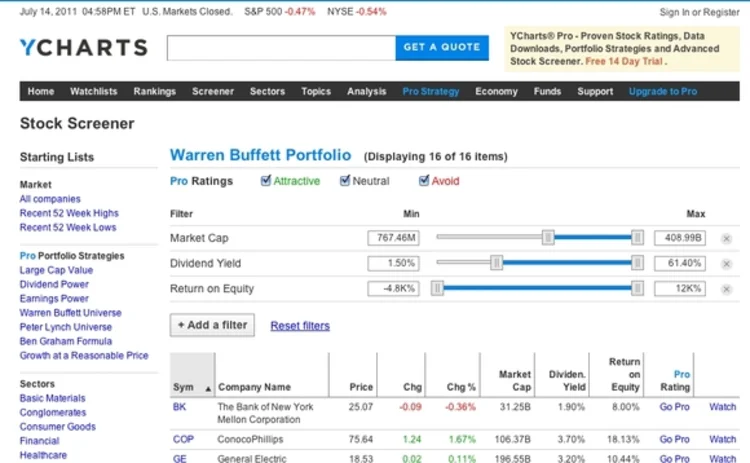Image resolution: width=750 pixels, height=463 pixels.
Task: Remove the Return on Equity filter
Action: 726,289
